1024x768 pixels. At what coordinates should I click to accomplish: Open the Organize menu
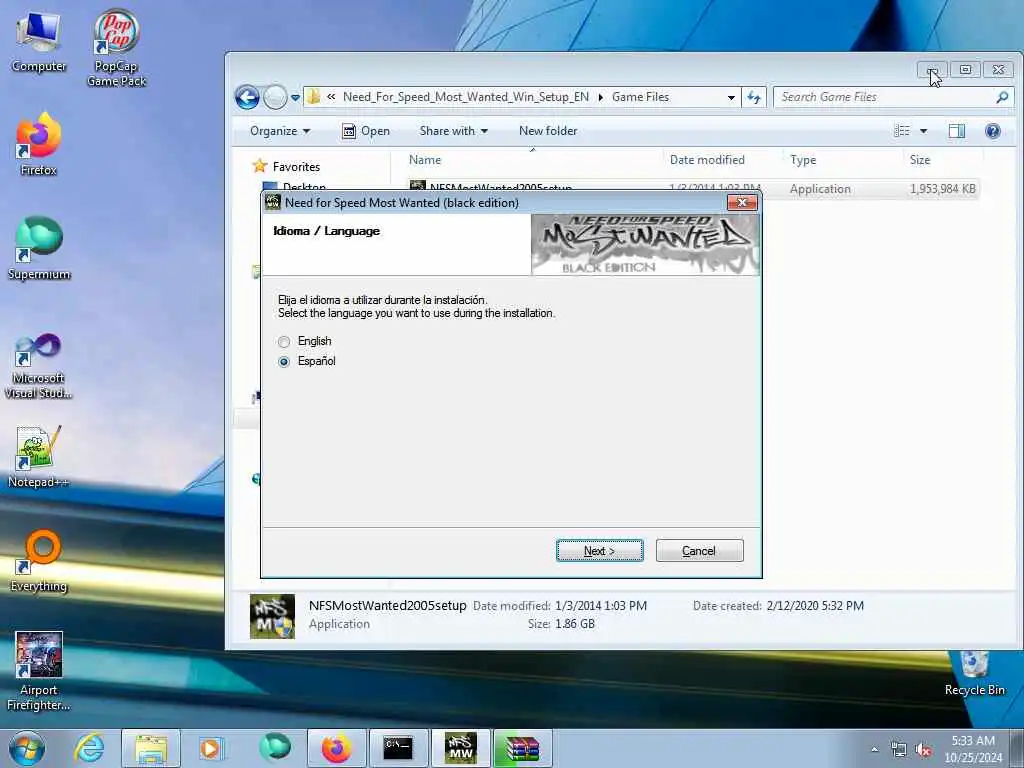pyautogui.click(x=280, y=131)
